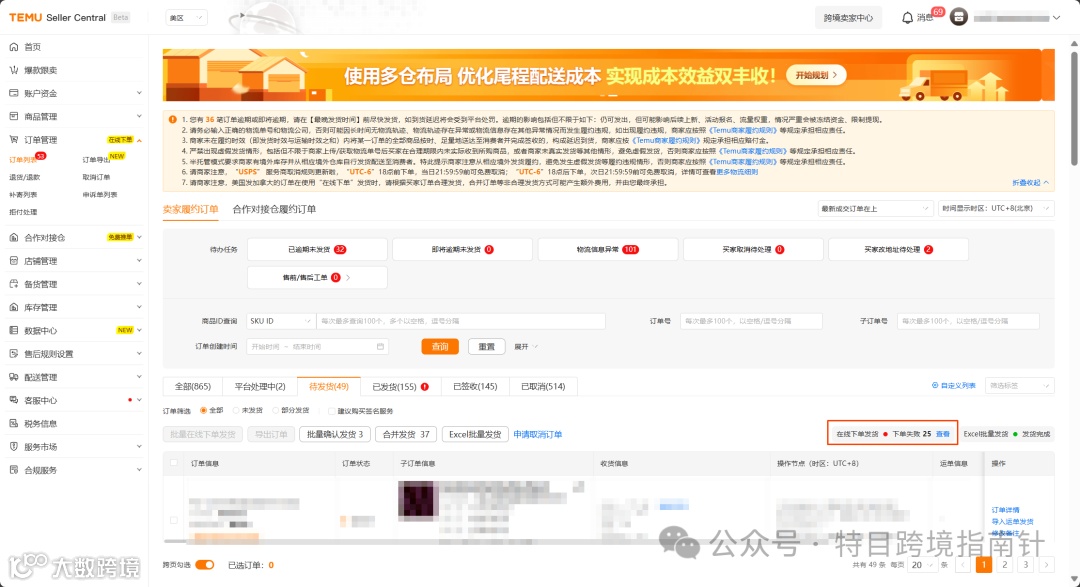Click the 订单管理 cart icon
The image size is (1080, 587).
coord(14,140)
